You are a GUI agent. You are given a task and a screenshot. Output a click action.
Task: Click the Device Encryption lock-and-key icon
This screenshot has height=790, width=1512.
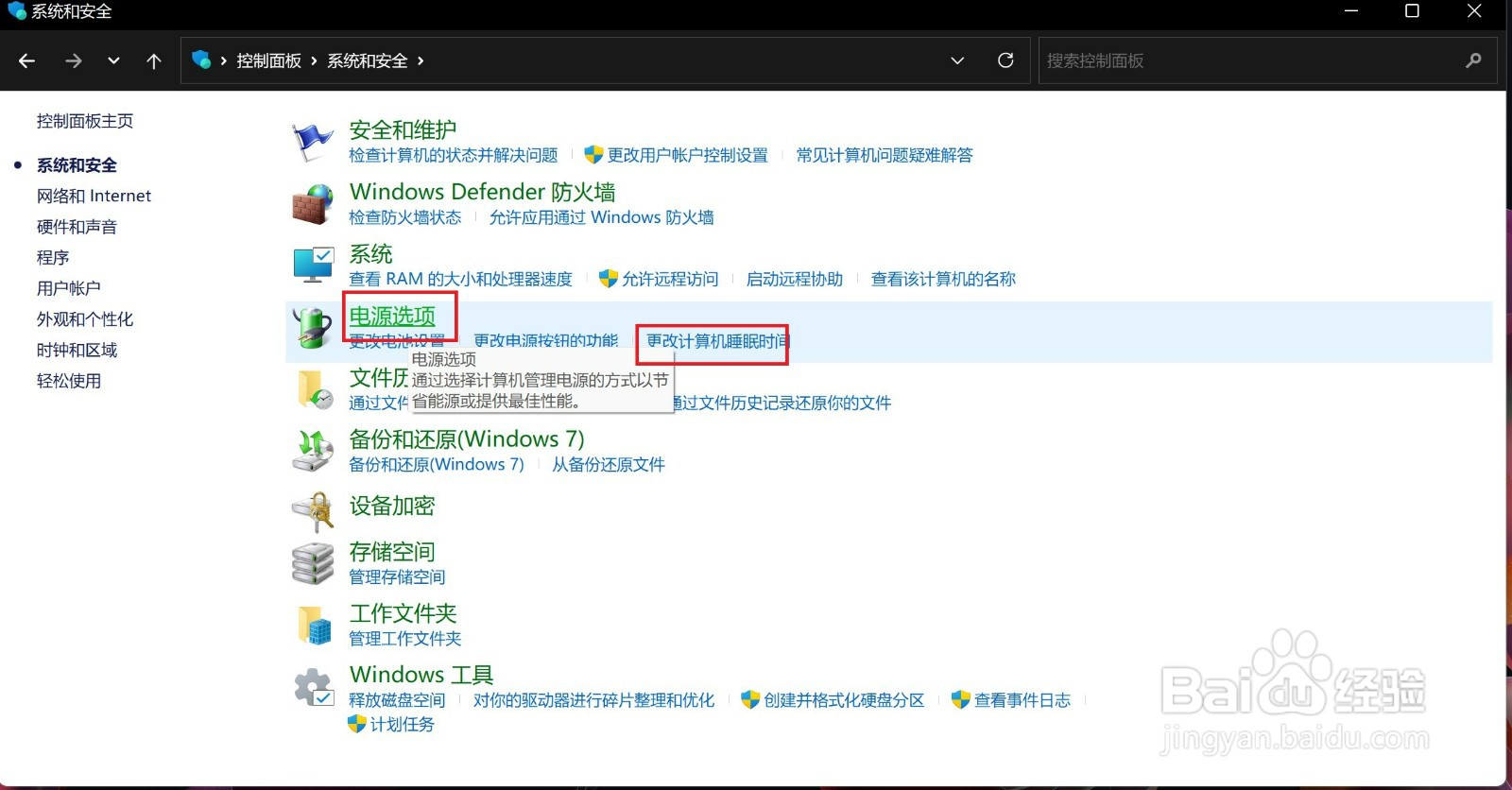[x=312, y=510]
